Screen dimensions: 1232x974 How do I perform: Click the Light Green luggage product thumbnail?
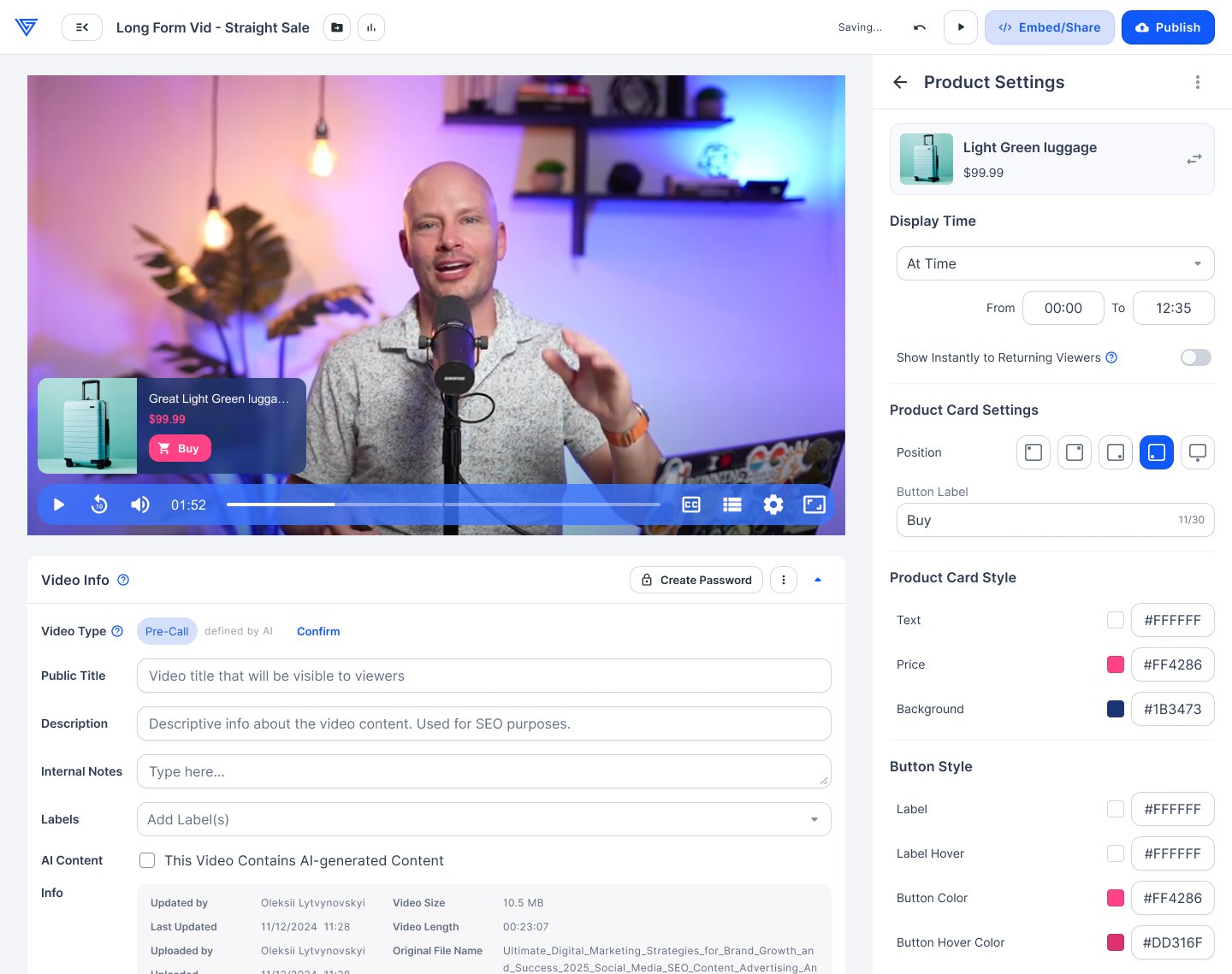tap(927, 159)
